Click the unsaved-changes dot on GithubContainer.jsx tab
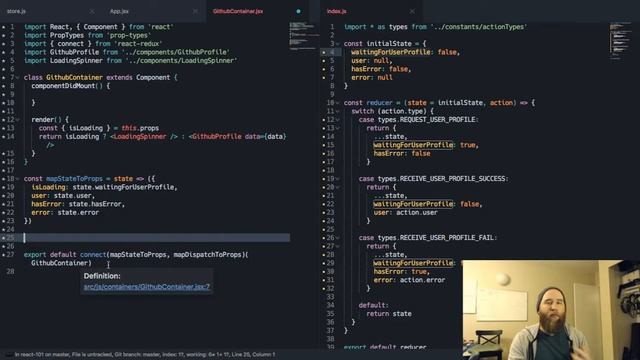 (298, 11)
